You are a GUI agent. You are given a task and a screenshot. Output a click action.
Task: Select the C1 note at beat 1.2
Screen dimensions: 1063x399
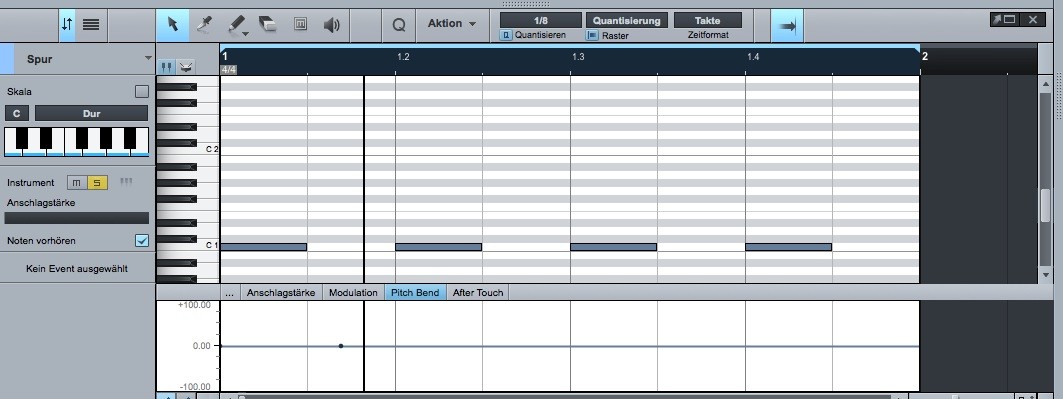439,247
